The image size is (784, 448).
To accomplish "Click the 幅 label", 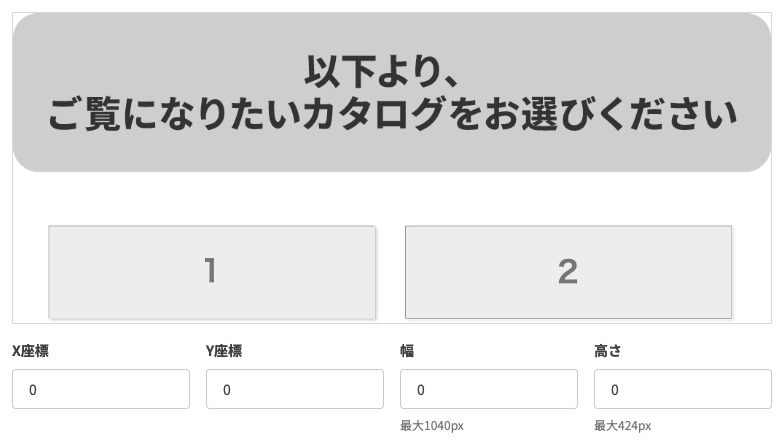I will pyautogui.click(x=407, y=351).
